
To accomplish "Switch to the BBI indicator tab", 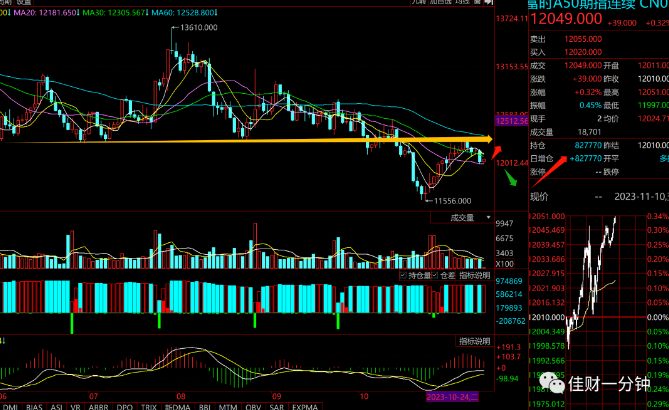I will [x=204, y=407].
